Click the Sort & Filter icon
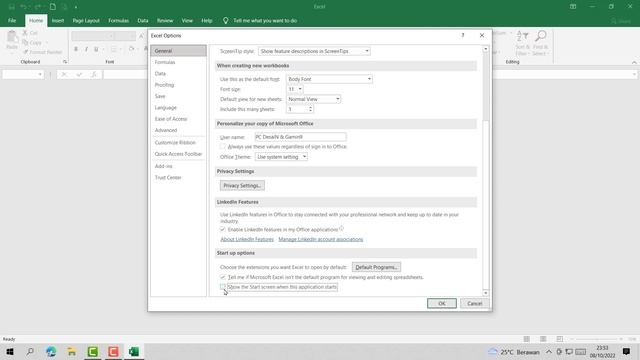640x360 pixels. coord(522,37)
